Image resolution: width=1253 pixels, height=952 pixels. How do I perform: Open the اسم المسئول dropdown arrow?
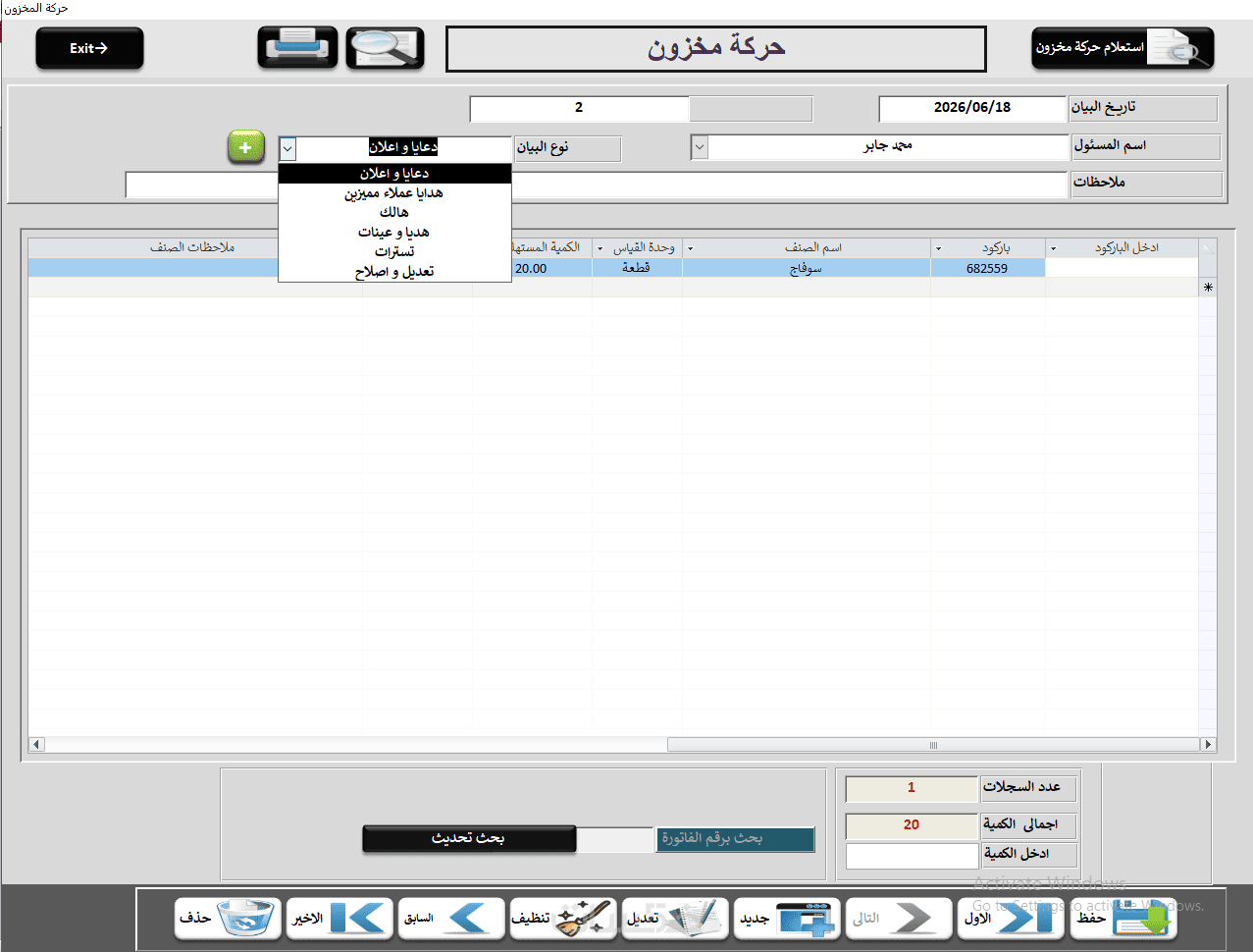(x=700, y=147)
